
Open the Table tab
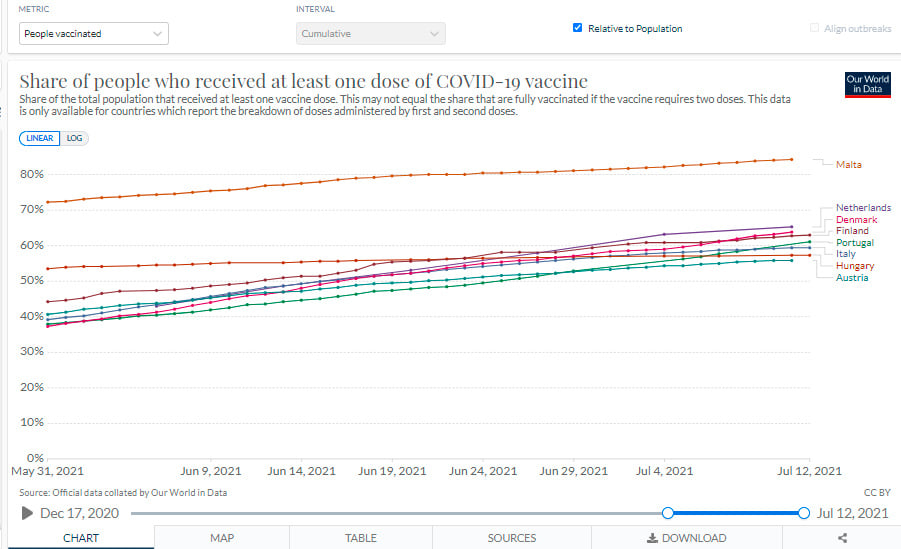361,538
